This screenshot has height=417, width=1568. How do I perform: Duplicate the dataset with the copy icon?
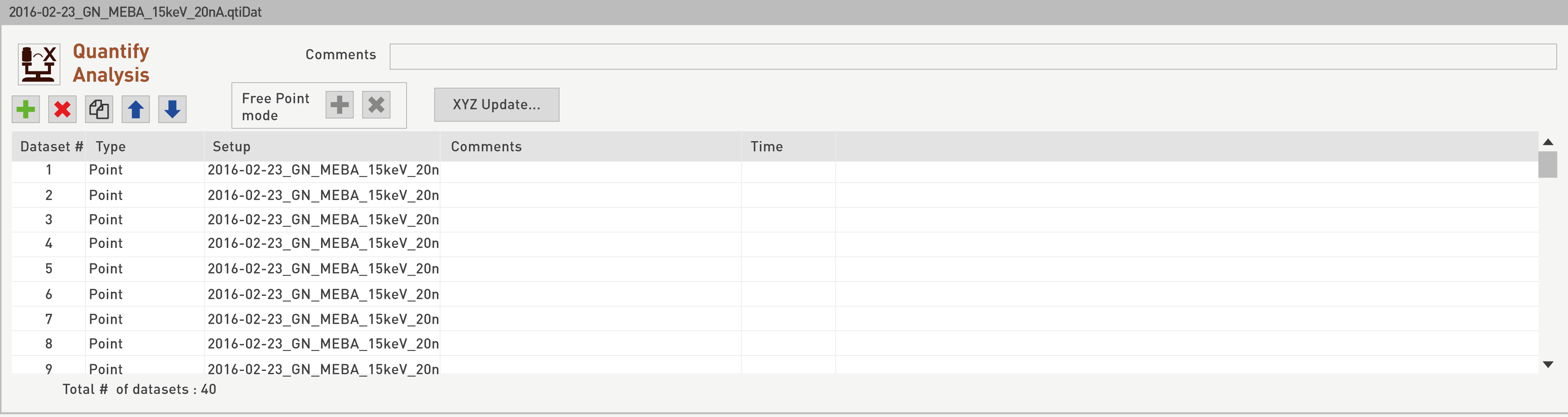pos(98,109)
